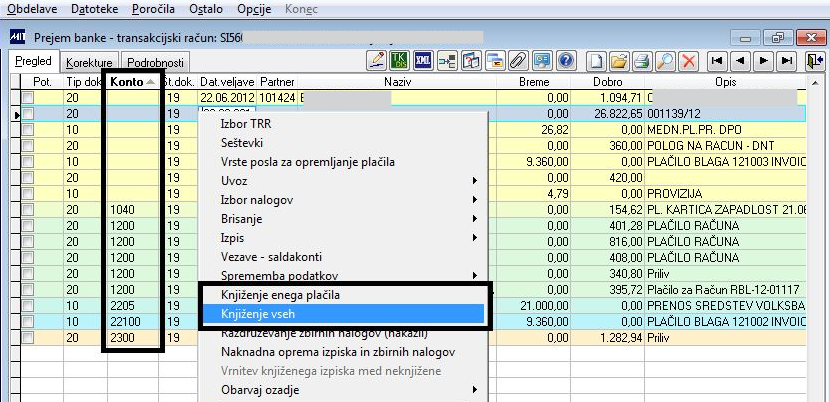Click the paperclip attachment icon
This screenshot has width=830, height=402.
[x=518, y=60]
